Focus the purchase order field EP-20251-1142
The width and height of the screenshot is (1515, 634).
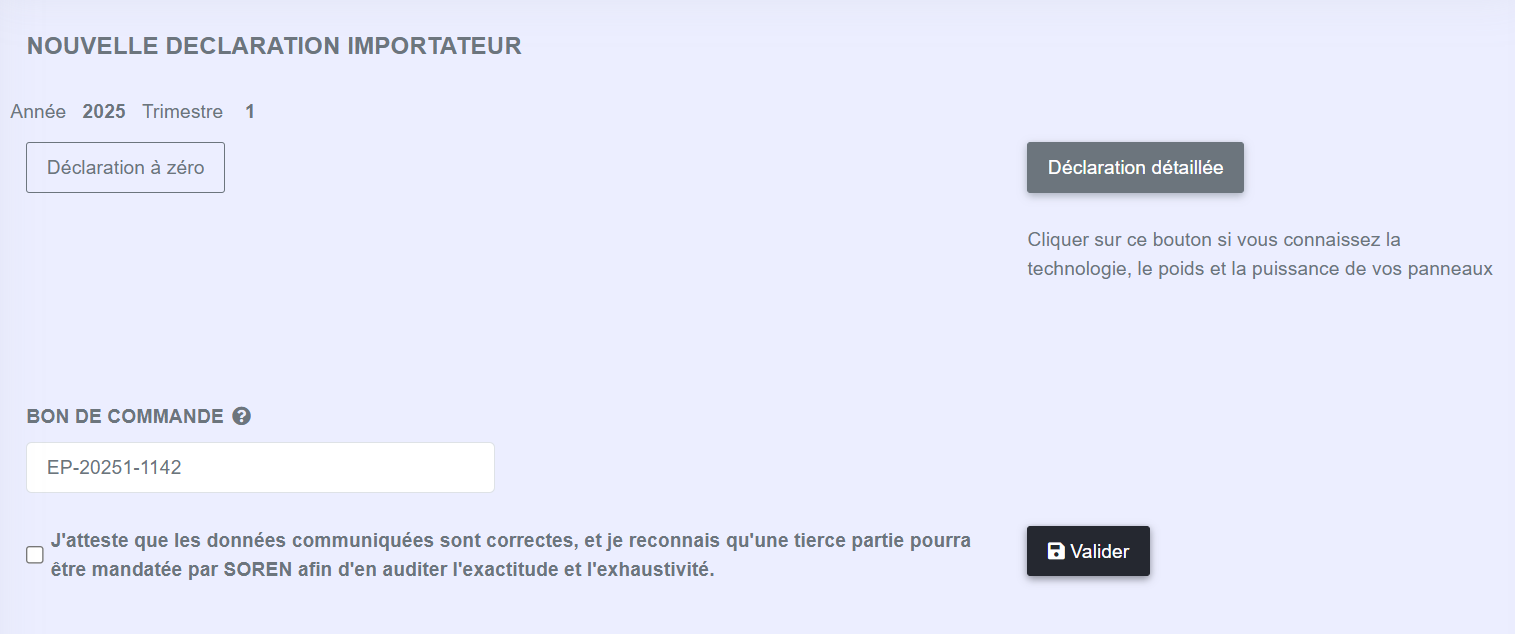pyautogui.click(x=260, y=467)
